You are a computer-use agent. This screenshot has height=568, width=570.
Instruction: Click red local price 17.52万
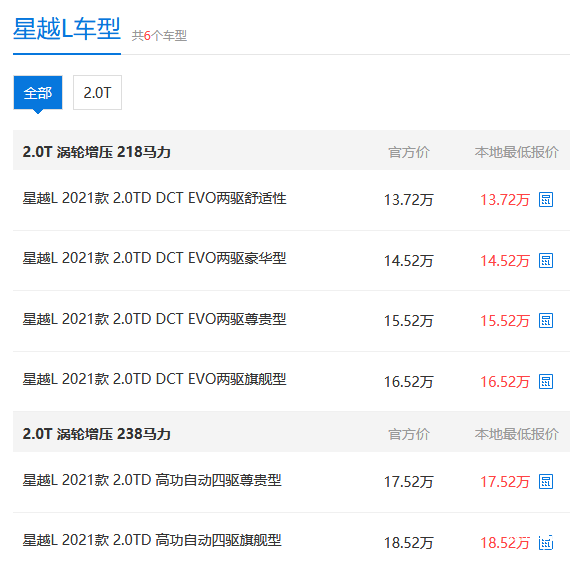(505, 482)
